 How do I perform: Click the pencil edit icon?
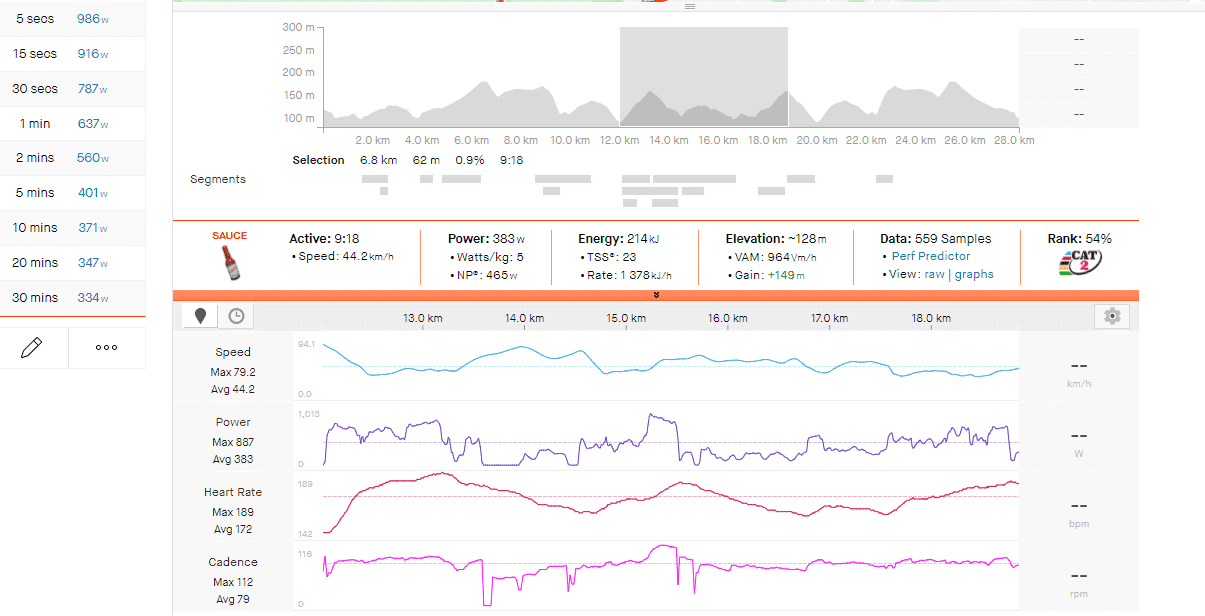point(31,347)
